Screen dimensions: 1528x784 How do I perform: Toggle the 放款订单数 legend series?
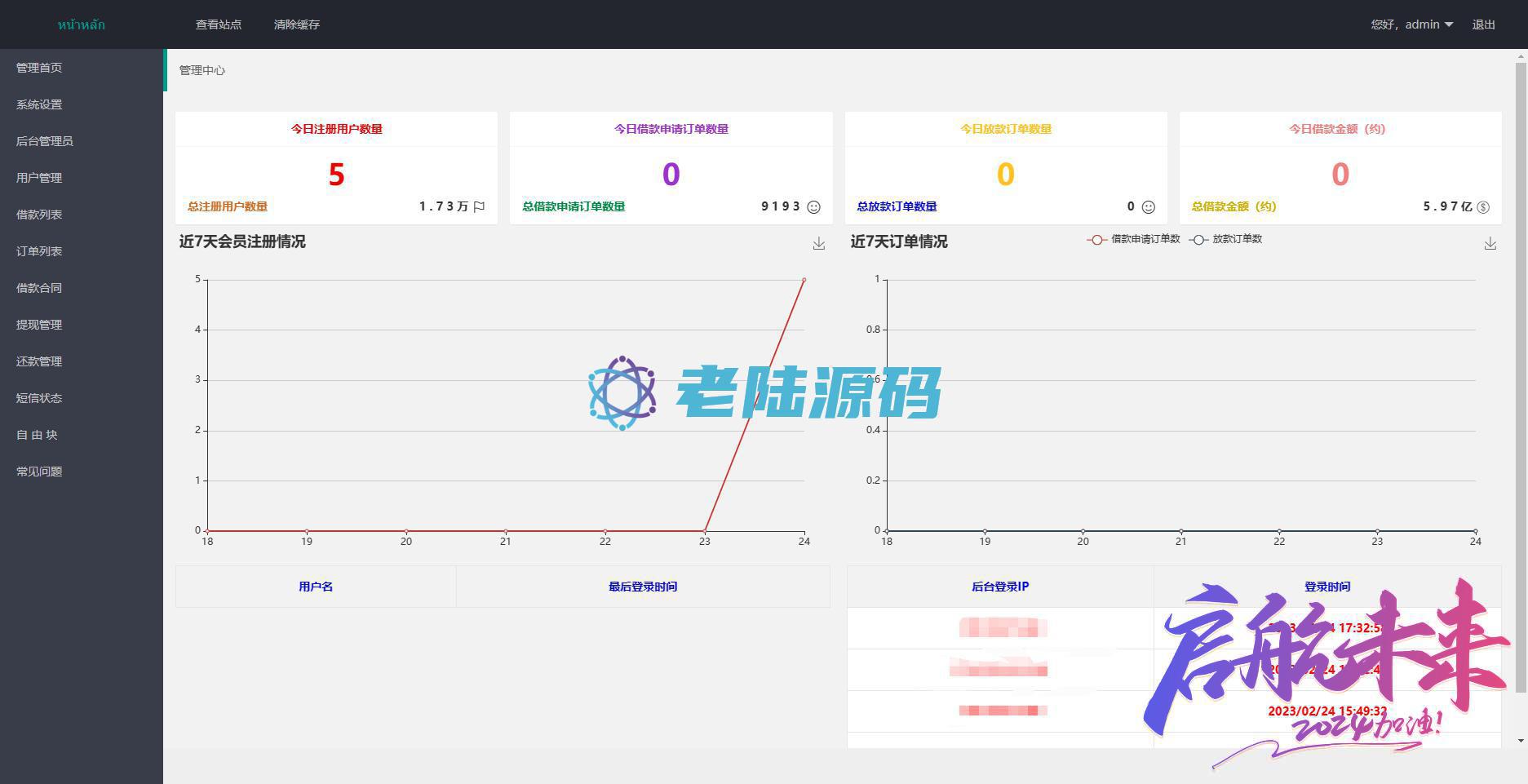1225,239
